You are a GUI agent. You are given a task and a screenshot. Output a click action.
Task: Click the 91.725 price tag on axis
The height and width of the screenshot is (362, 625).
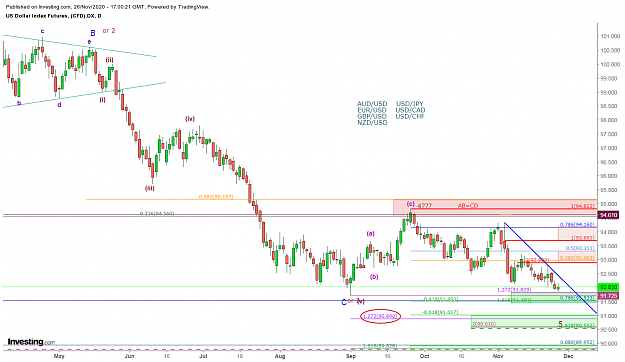(608, 296)
